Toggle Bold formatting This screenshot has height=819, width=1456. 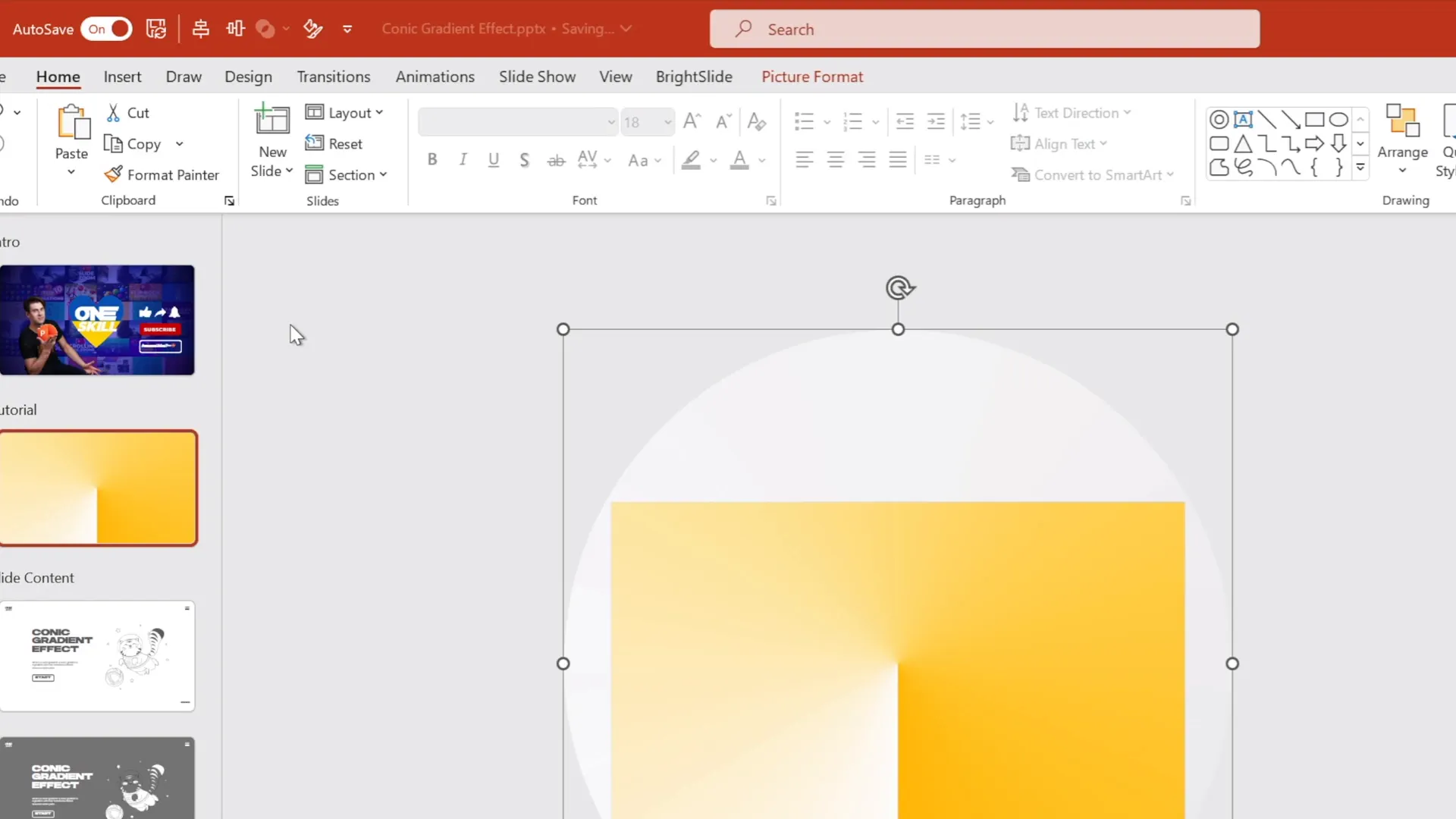click(432, 160)
